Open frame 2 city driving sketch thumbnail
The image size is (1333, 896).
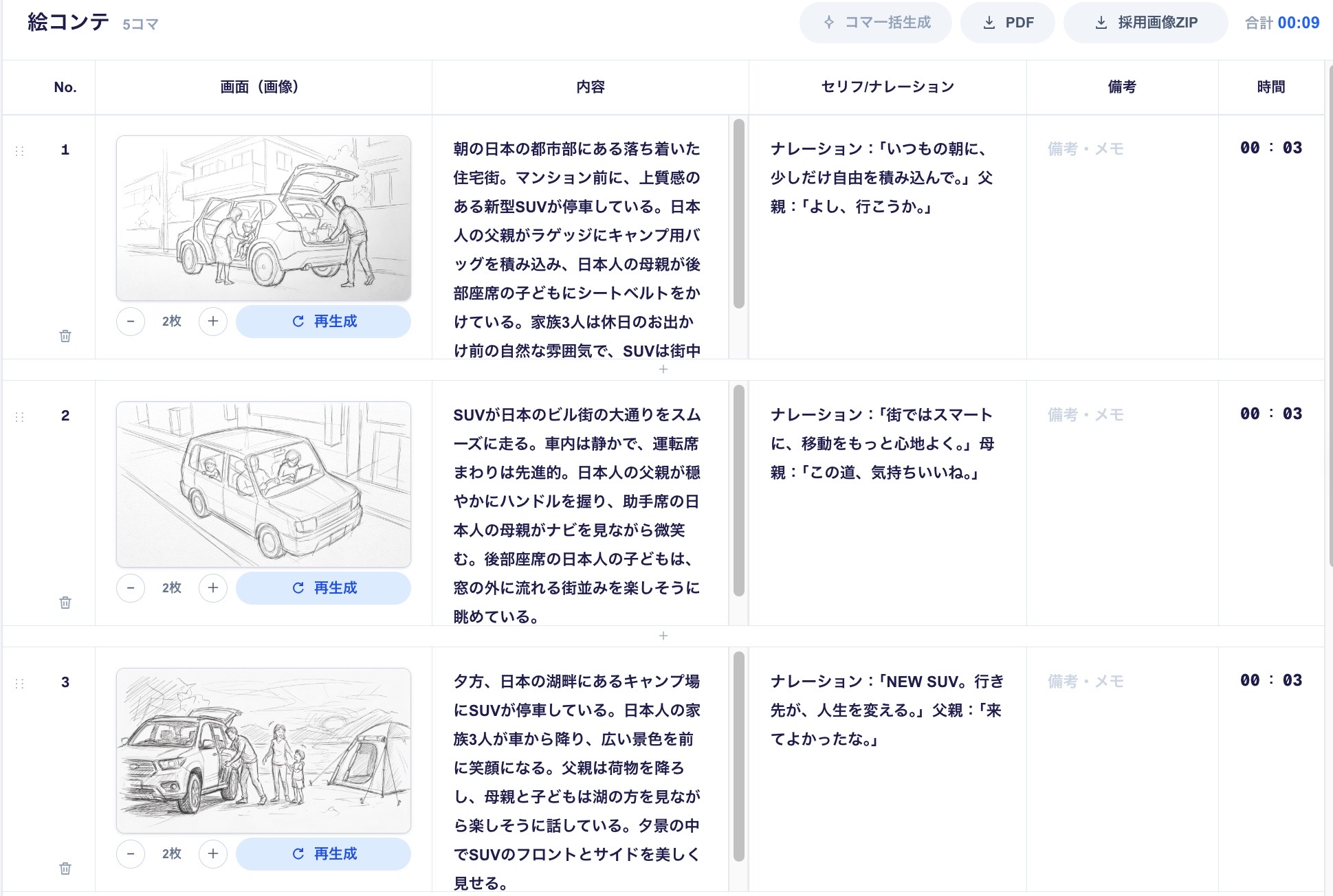point(263,484)
